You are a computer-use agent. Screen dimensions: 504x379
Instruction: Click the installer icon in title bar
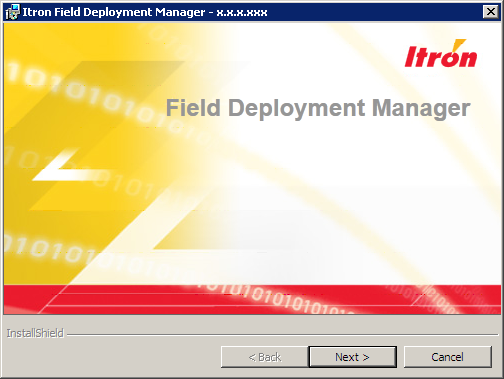coord(13,12)
